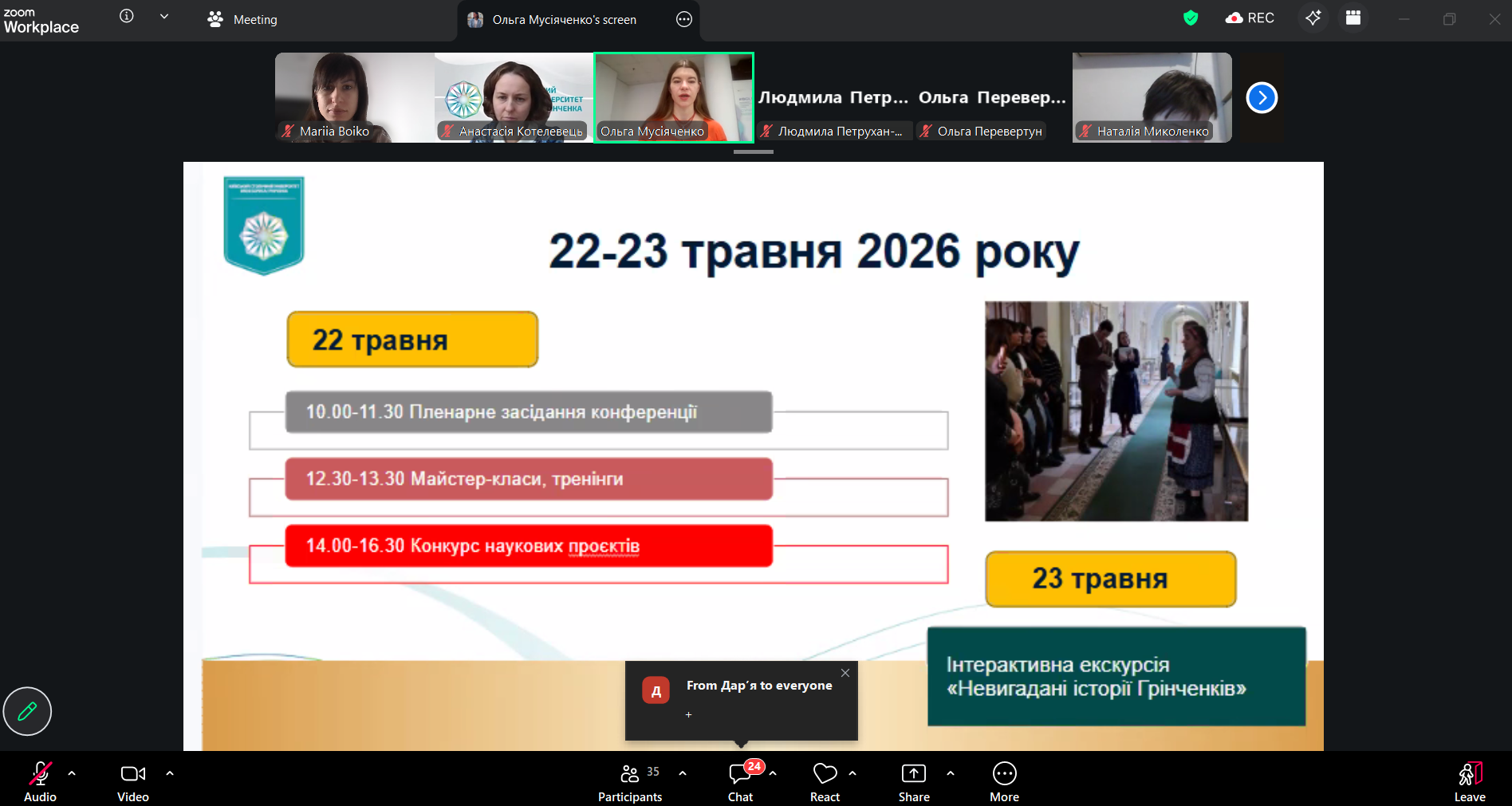
Task: Open the annotation pencil tool
Action: click(27, 711)
